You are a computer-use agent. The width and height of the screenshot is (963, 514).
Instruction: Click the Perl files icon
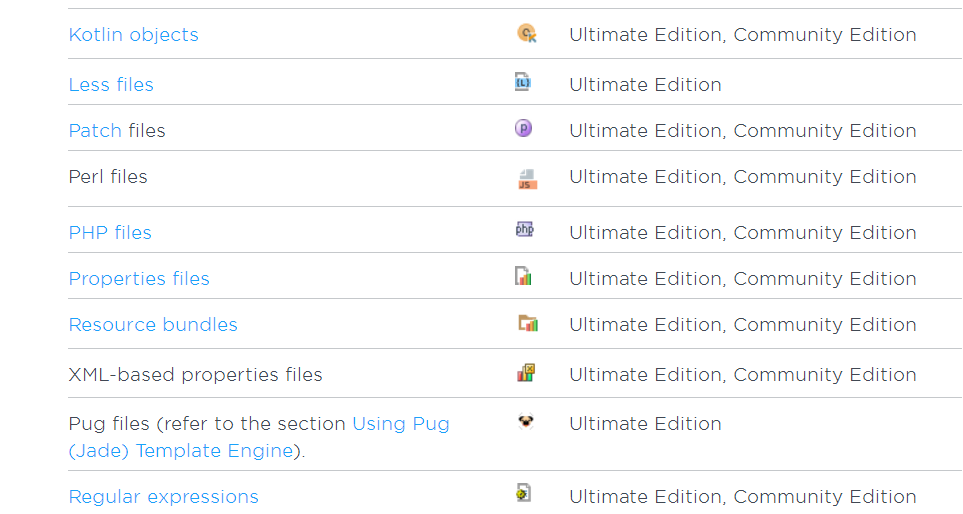(x=527, y=179)
